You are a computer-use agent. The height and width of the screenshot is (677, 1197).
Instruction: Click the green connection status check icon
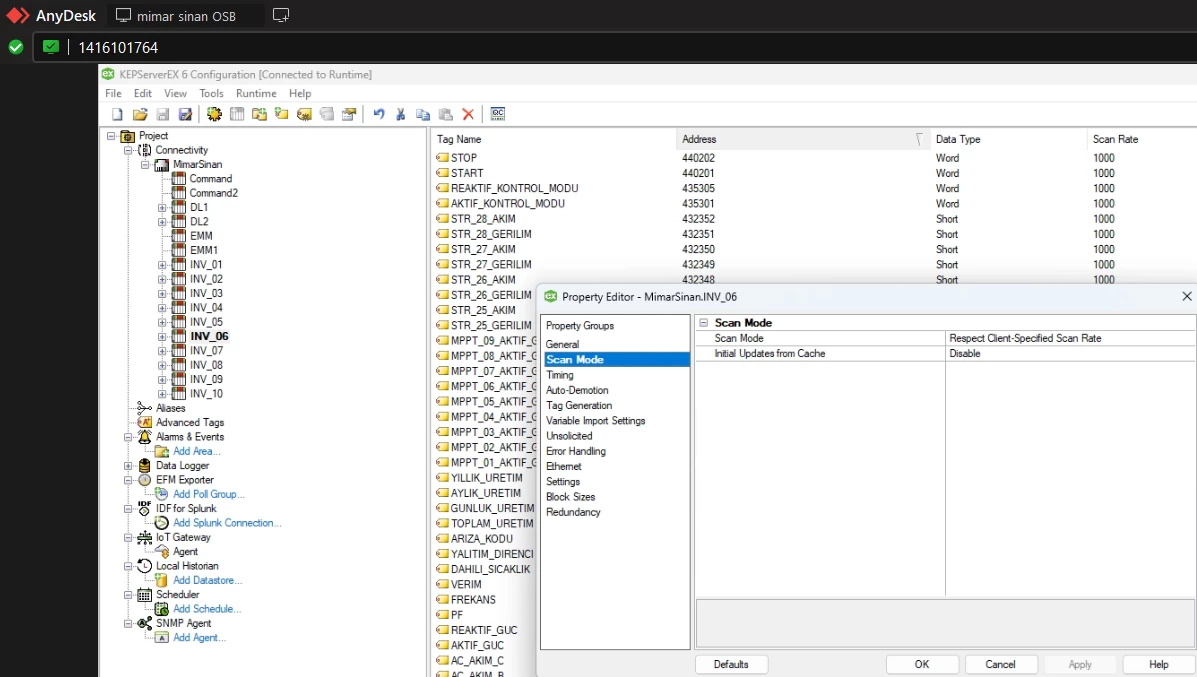15,47
